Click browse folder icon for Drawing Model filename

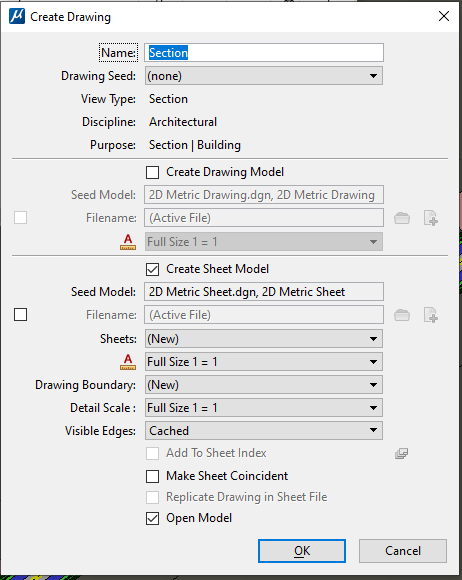pos(402,218)
